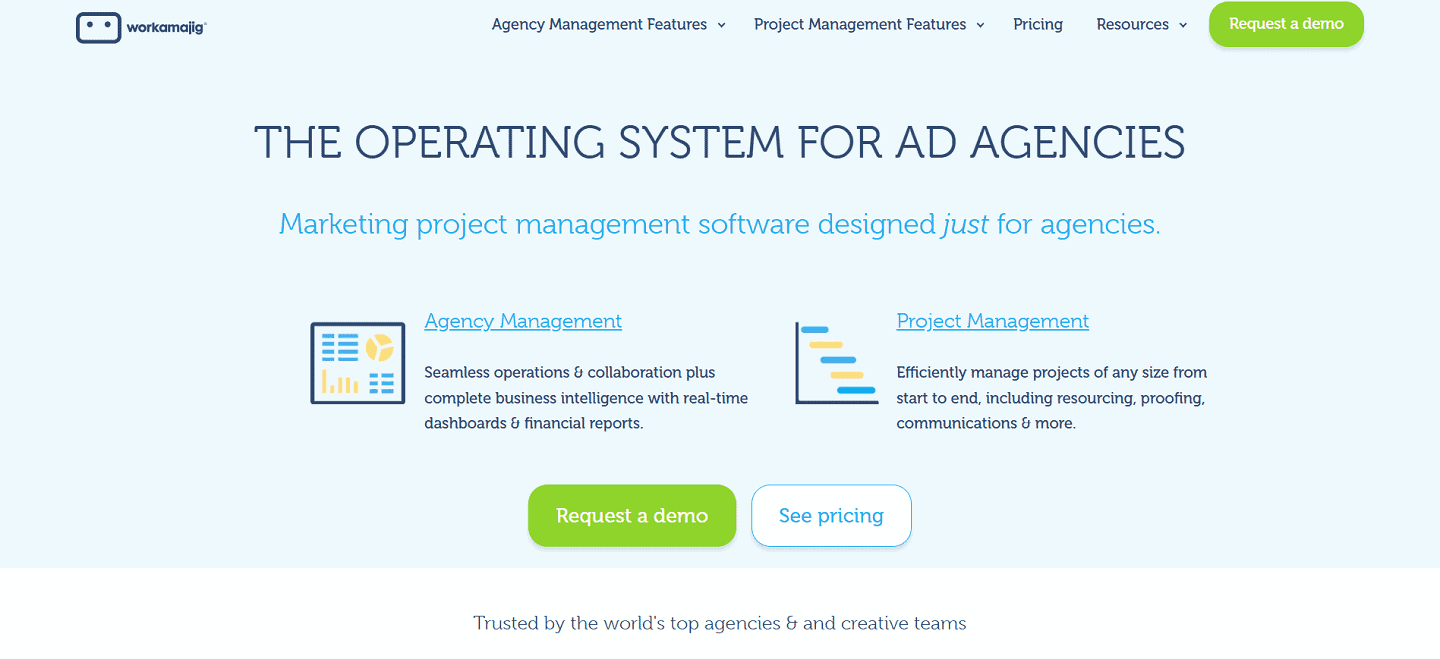Open Agency Management Features in the navigation
Image resolution: width=1440 pixels, height=659 pixels.
click(598, 24)
